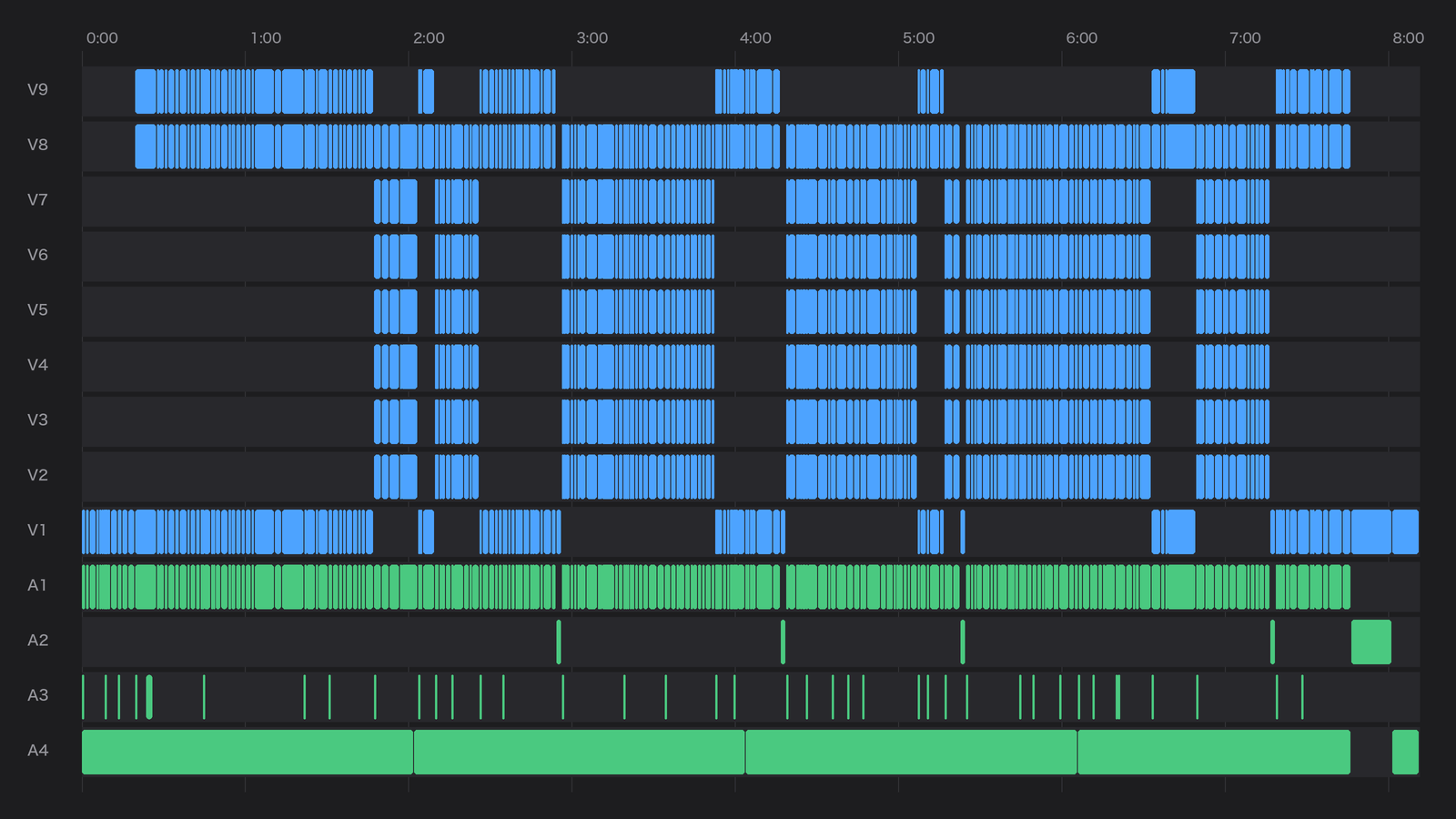Select the V4 track label

[37, 365]
